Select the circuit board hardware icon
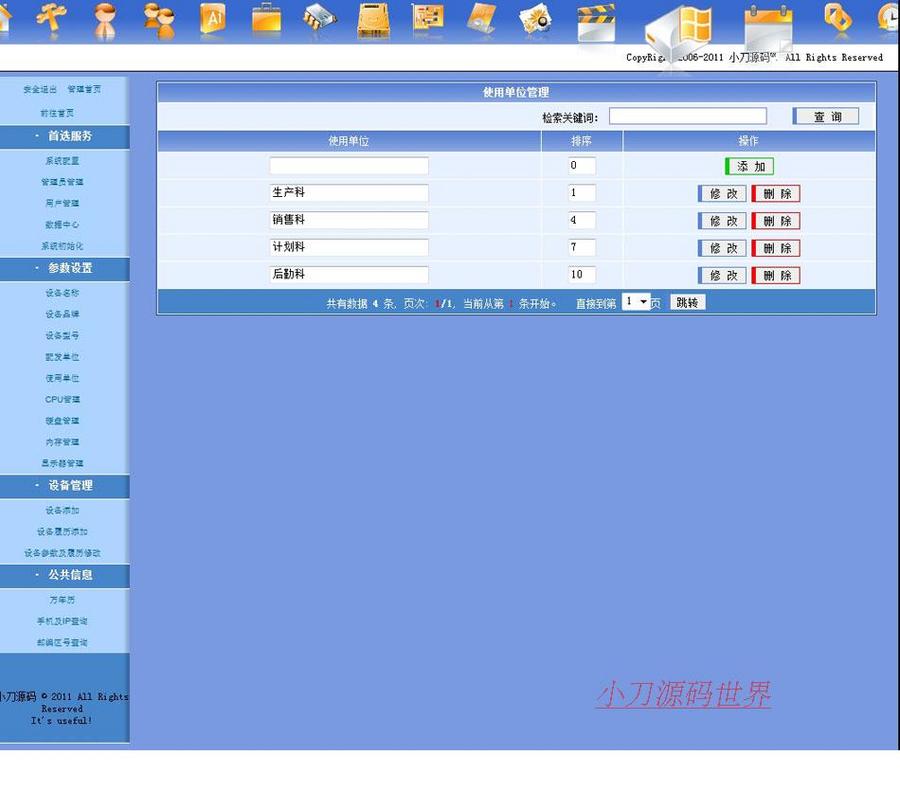Image resolution: width=900 pixels, height=791 pixels. [x=428, y=20]
